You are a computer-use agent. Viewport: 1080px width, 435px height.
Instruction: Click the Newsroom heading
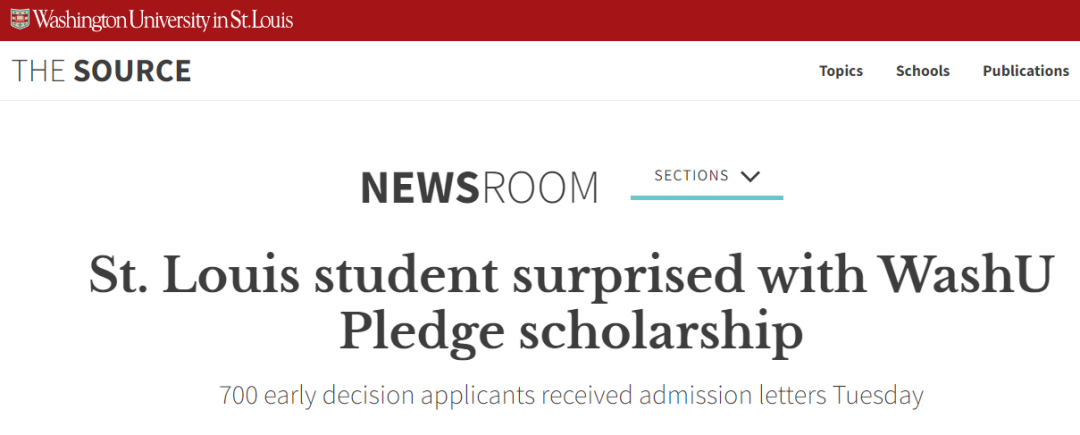[479, 188]
